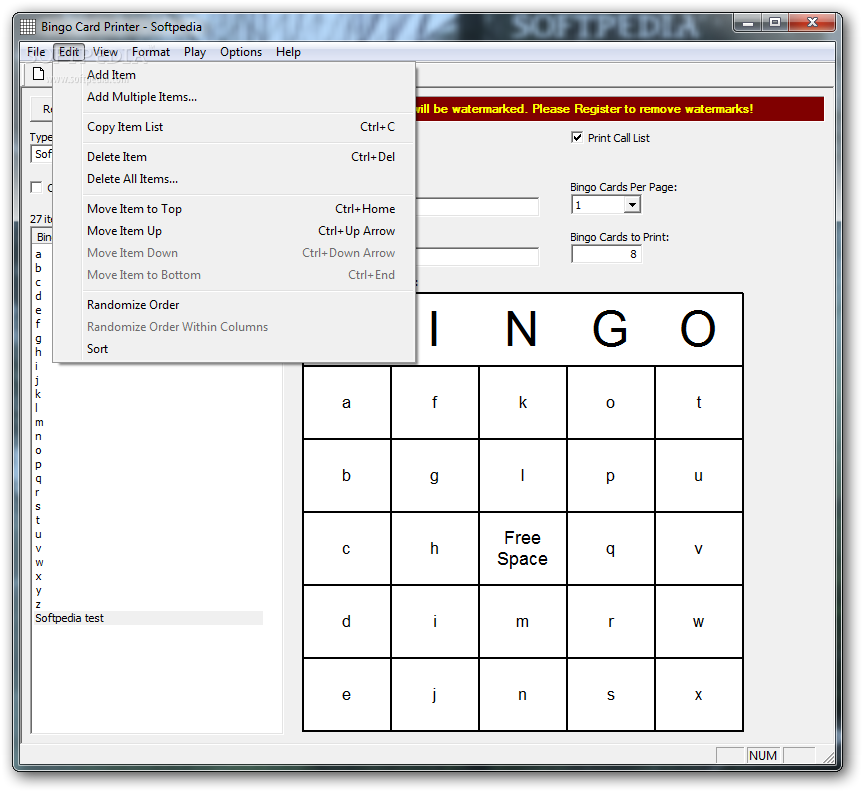Choose Delete All Items...
The width and height of the screenshot is (863, 792).
point(234,179)
